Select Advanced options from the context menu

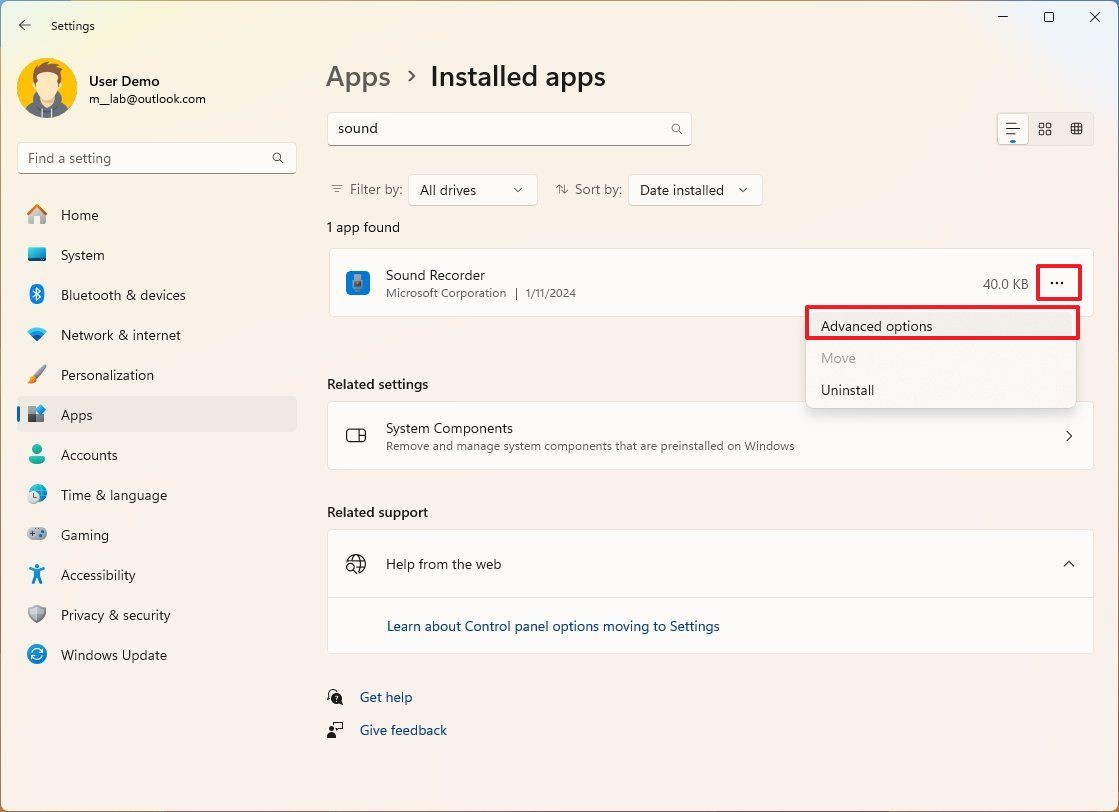pyautogui.click(x=876, y=325)
